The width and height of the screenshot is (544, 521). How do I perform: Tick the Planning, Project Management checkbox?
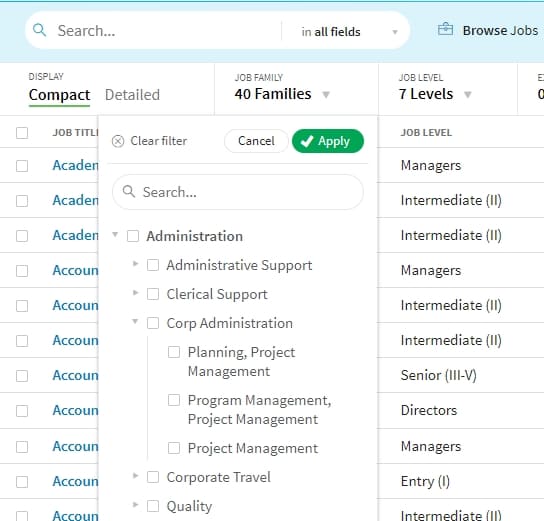pyautogui.click(x=174, y=352)
